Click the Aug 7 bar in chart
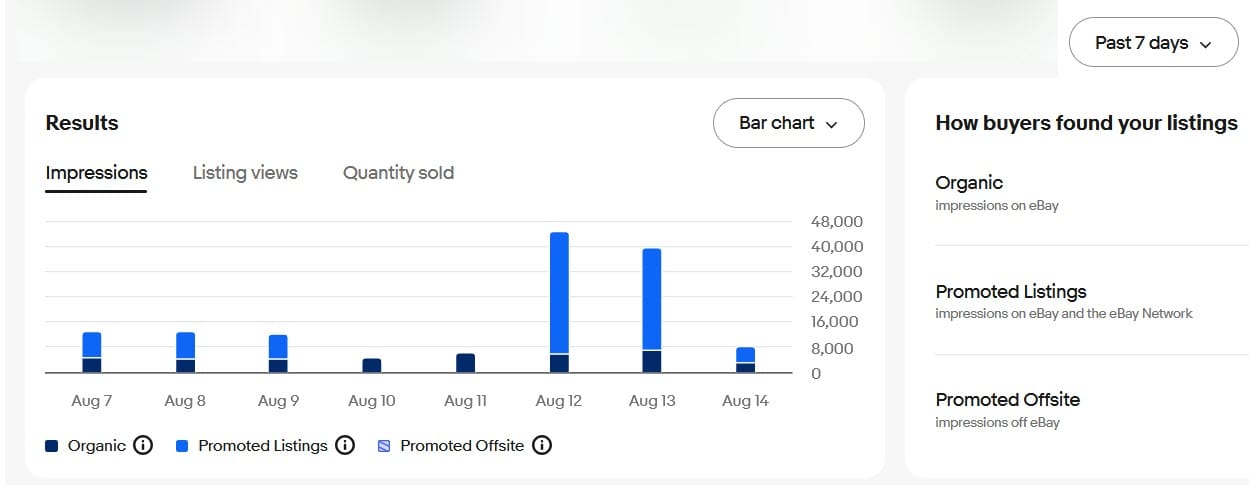 pyautogui.click(x=92, y=352)
